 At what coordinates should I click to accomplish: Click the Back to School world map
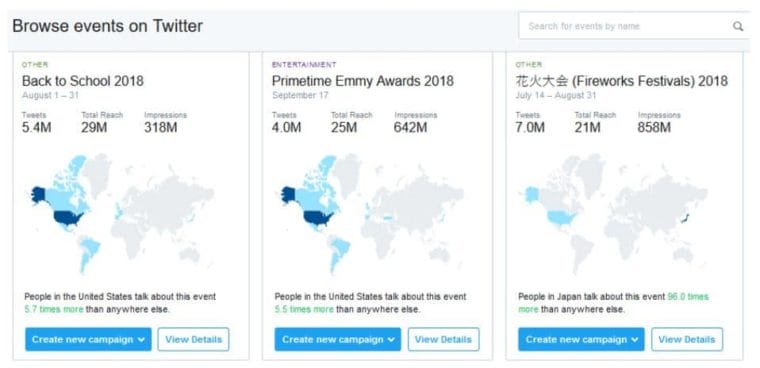pyautogui.click(x=122, y=214)
